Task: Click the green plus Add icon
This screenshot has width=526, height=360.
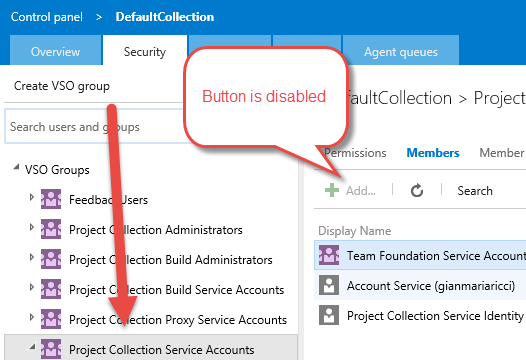Action: (332, 190)
